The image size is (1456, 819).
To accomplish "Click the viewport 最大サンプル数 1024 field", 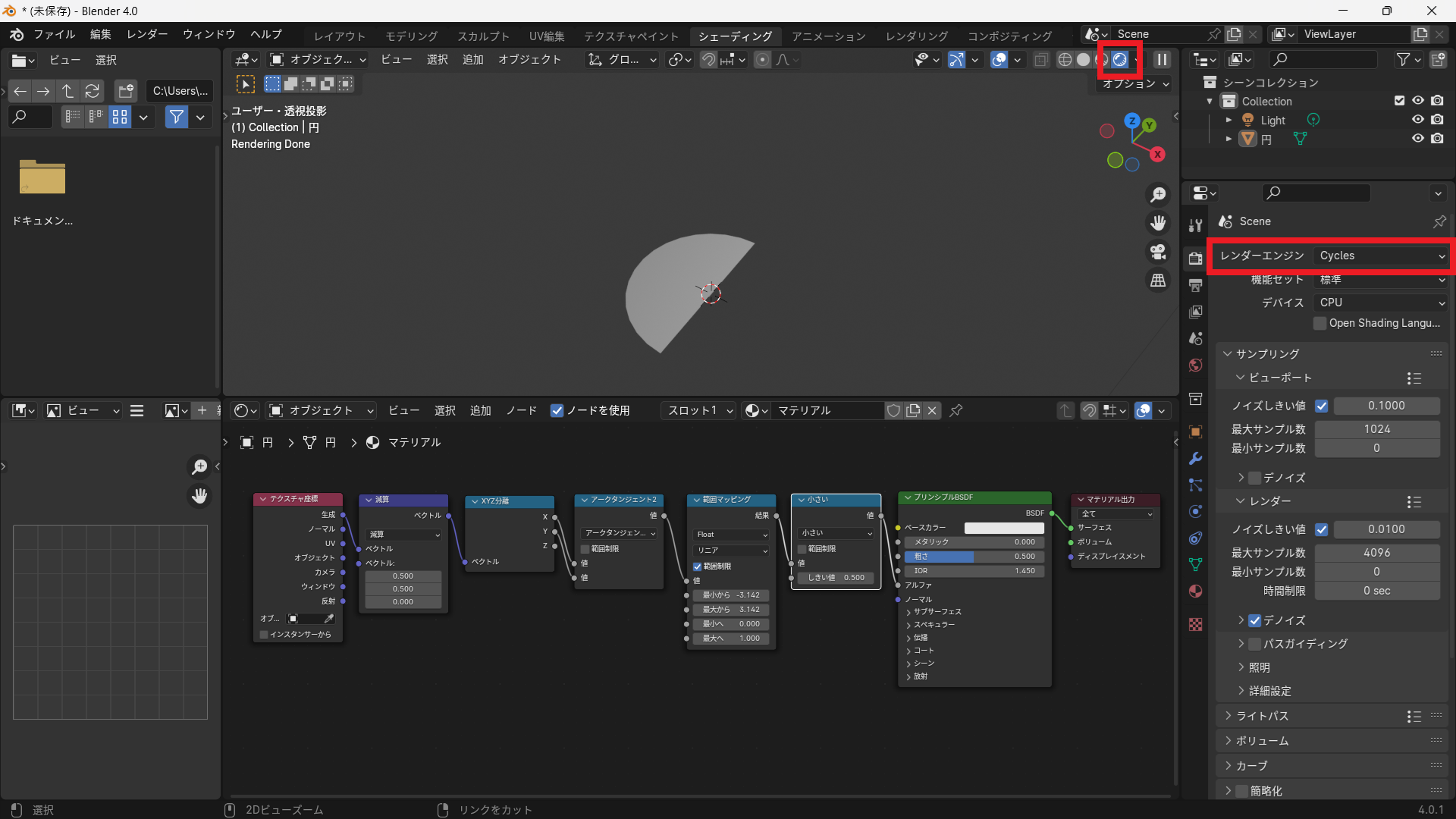I will tap(1376, 429).
